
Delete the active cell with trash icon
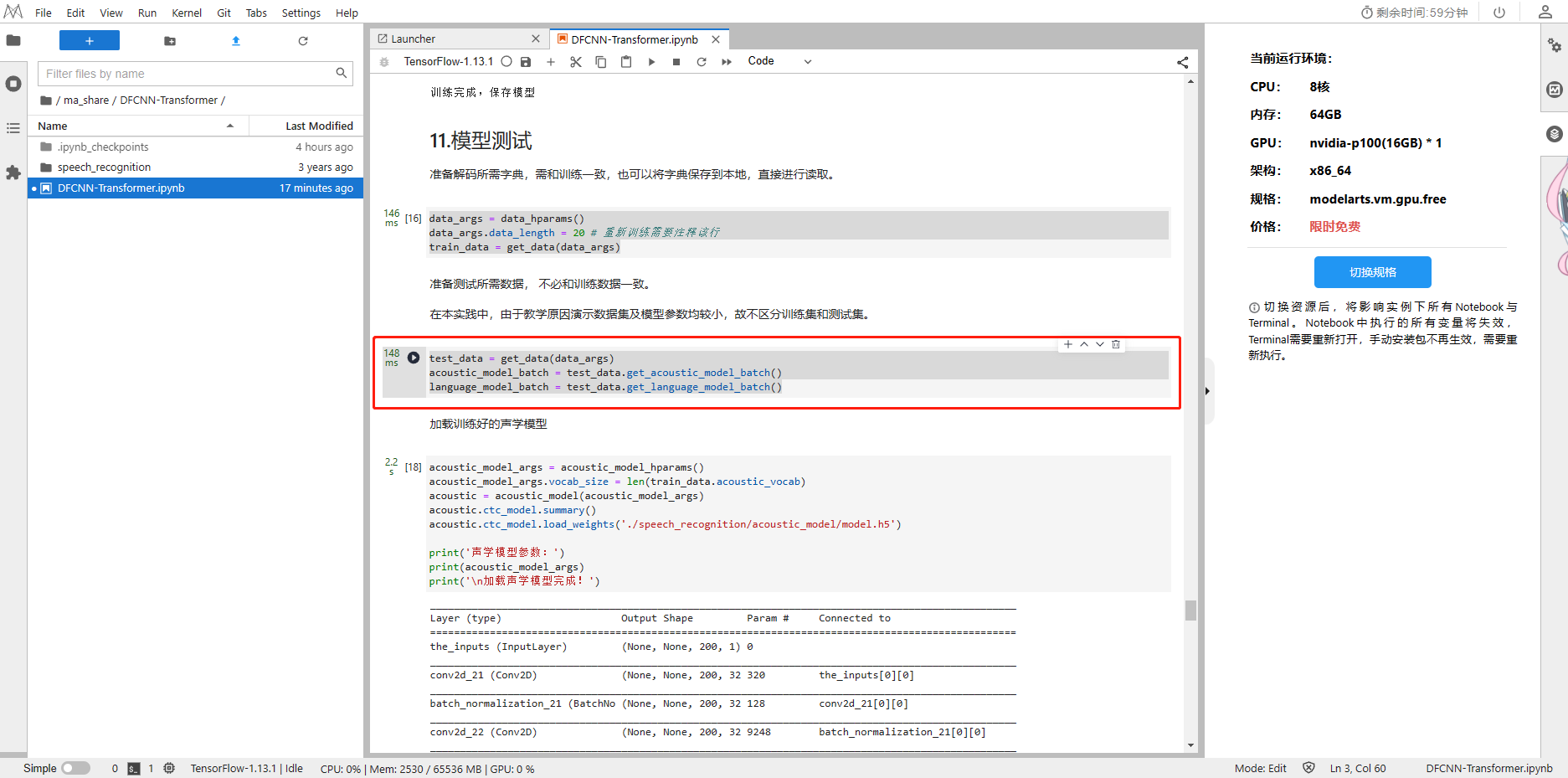pyautogui.click(x=1116, y=344)
